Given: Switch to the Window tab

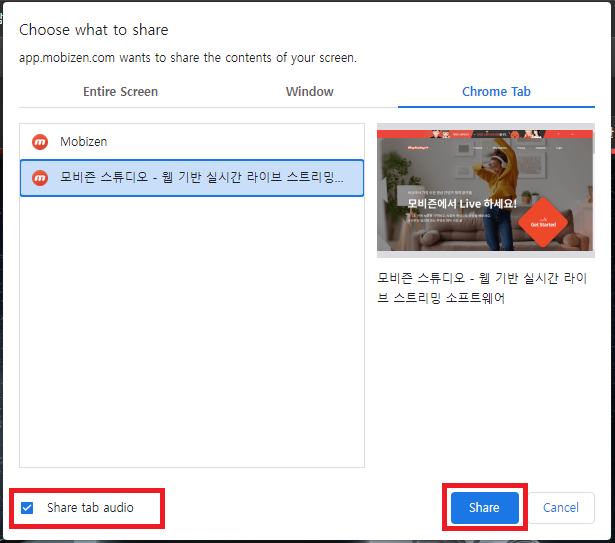Looking at the screenshot, I should 309,91.
